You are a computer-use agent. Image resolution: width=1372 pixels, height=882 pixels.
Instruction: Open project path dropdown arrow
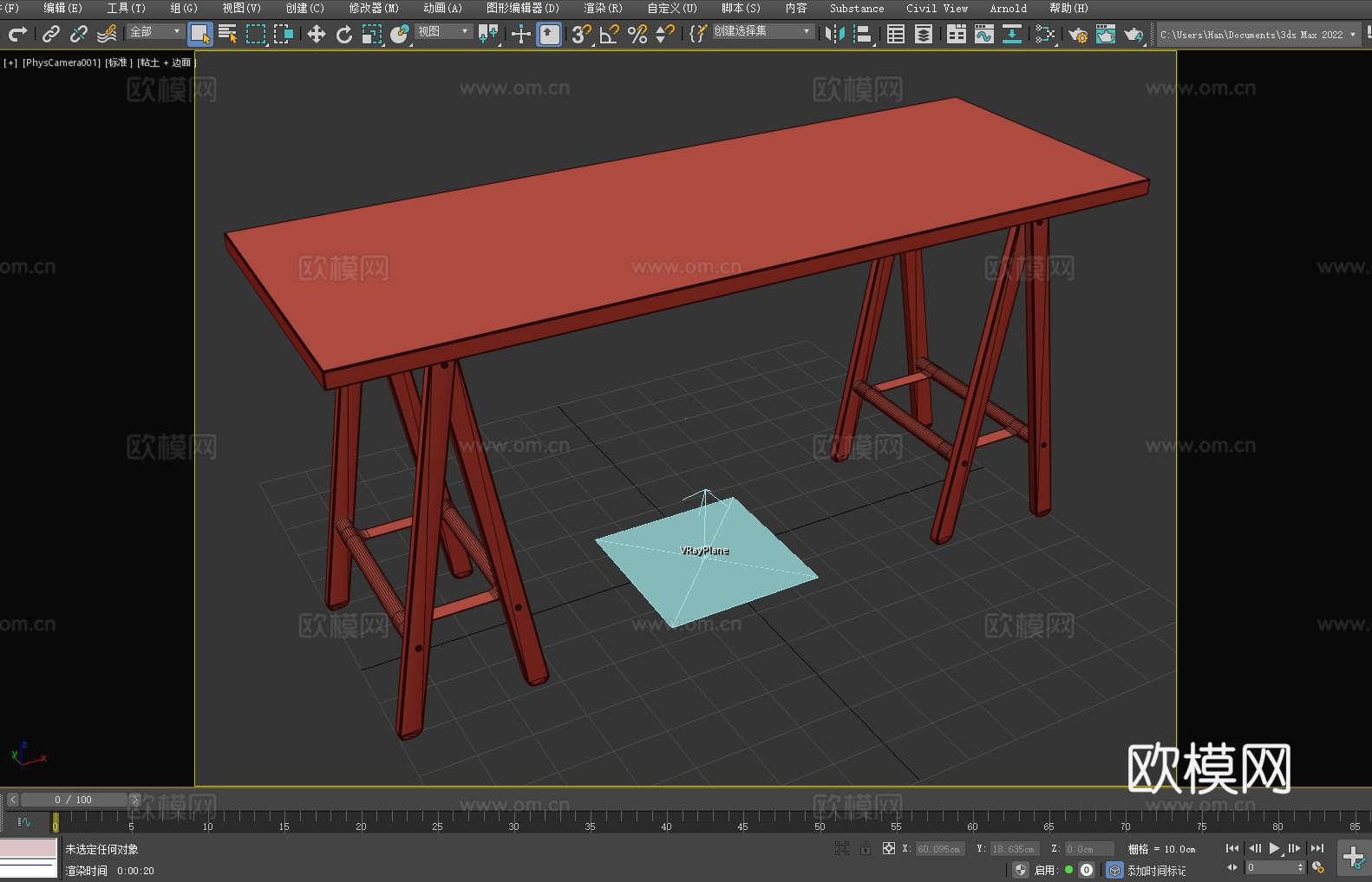click(x=1352, y=35)
